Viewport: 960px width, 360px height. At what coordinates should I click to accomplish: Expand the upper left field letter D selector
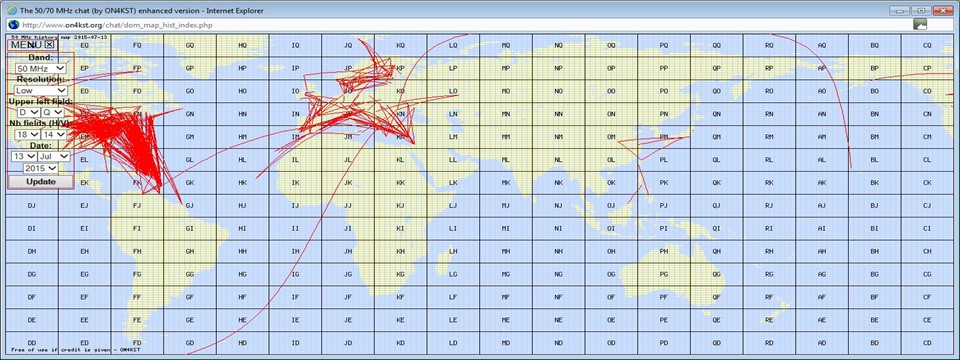(29, 113)
